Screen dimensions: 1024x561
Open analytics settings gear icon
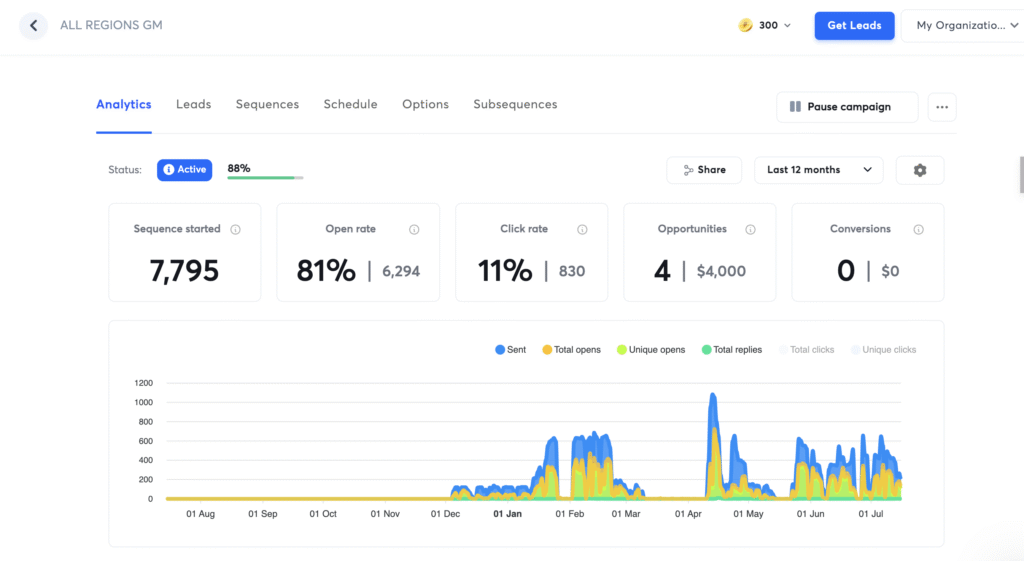pos(919,170)
